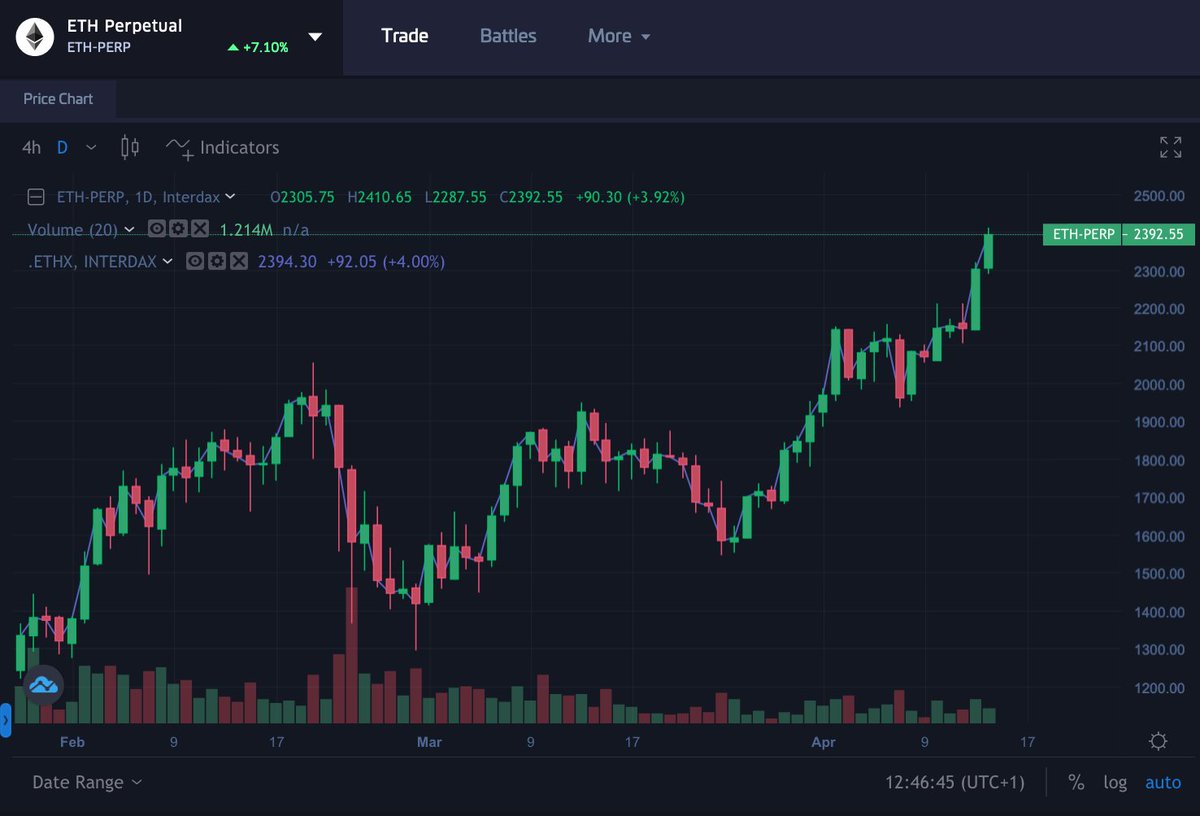Click the Apr date axis label
1200x816 pixels.
[x=823, y=742]
